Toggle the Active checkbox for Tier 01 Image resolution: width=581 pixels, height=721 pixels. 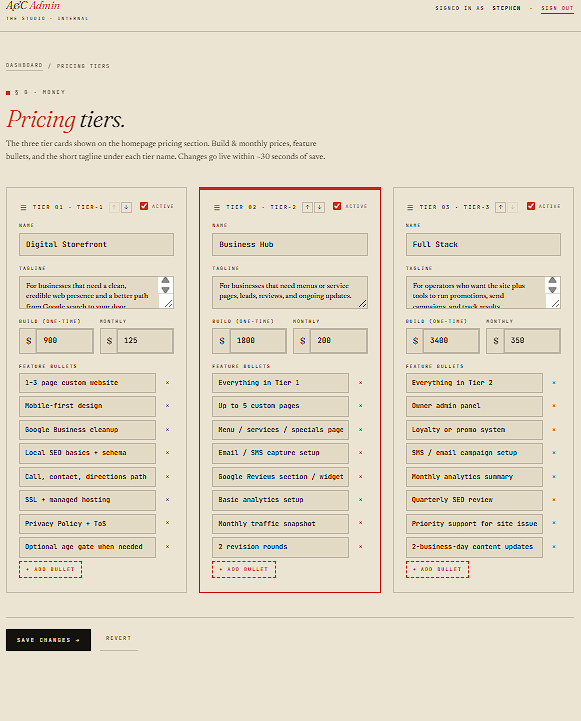(x=144, y=206)
